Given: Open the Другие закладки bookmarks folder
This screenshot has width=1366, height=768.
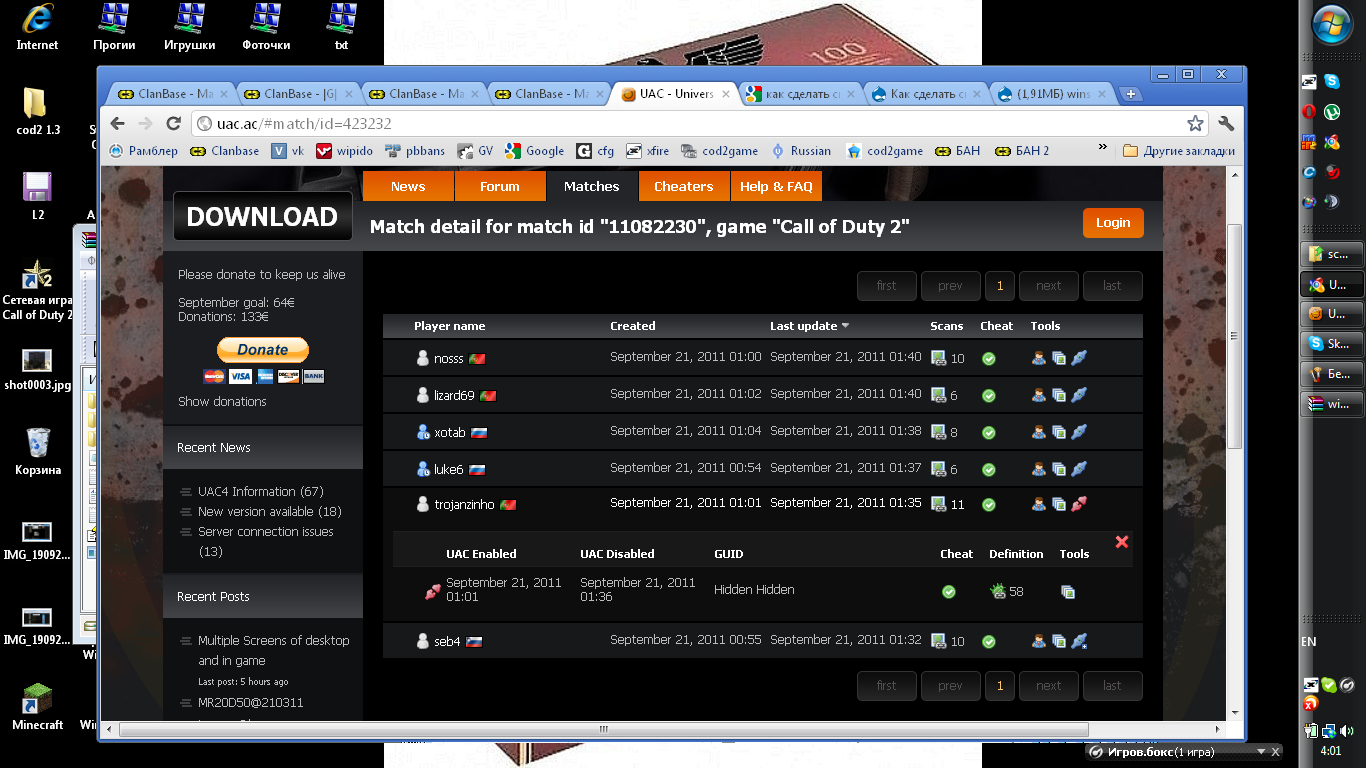Looking at the screenshot, I should pyautogui.click(x=1179, y=151).
